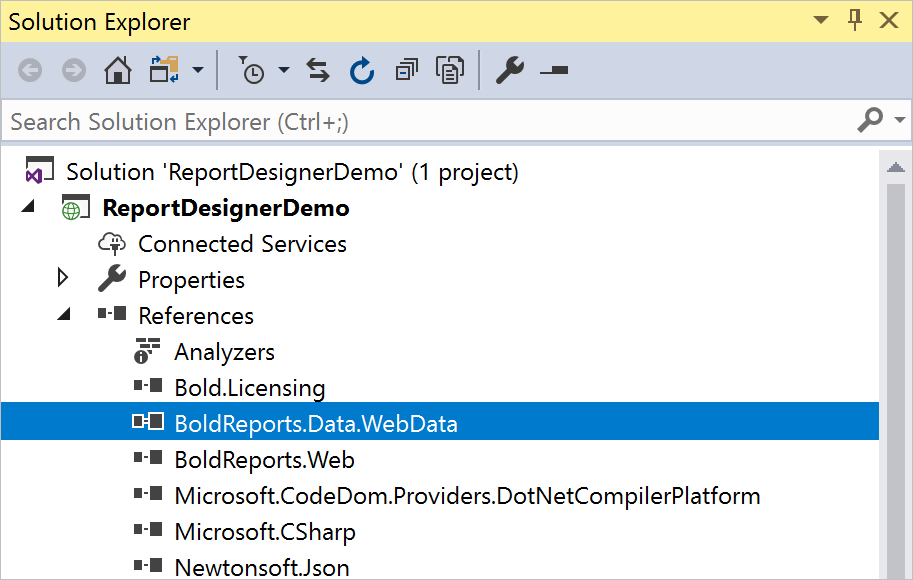913x580 pixels.
Task: Click the Pending Changes Filter clock icon
Action: click(x=252, y=70)
